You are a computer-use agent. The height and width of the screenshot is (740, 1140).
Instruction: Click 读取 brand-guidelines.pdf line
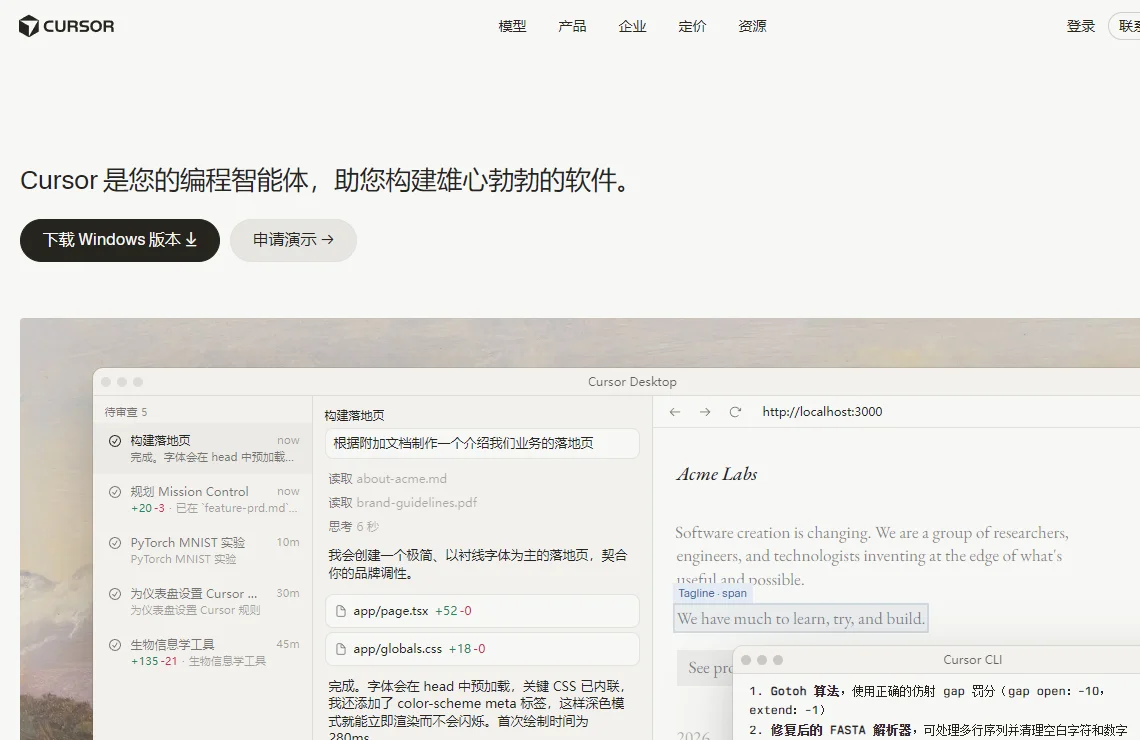point(403,502)
